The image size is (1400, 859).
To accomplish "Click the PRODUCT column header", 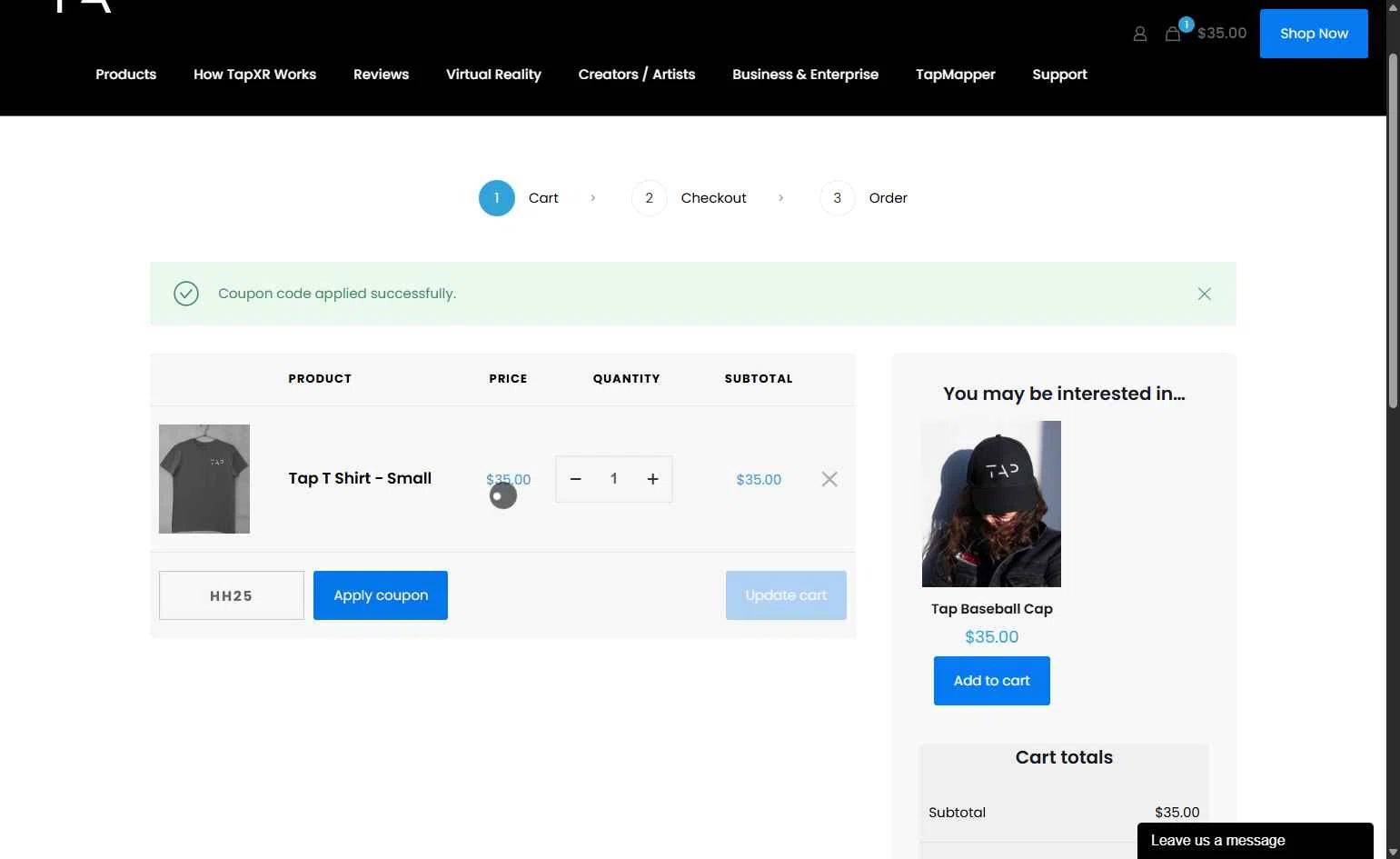I will coord(320,379).
